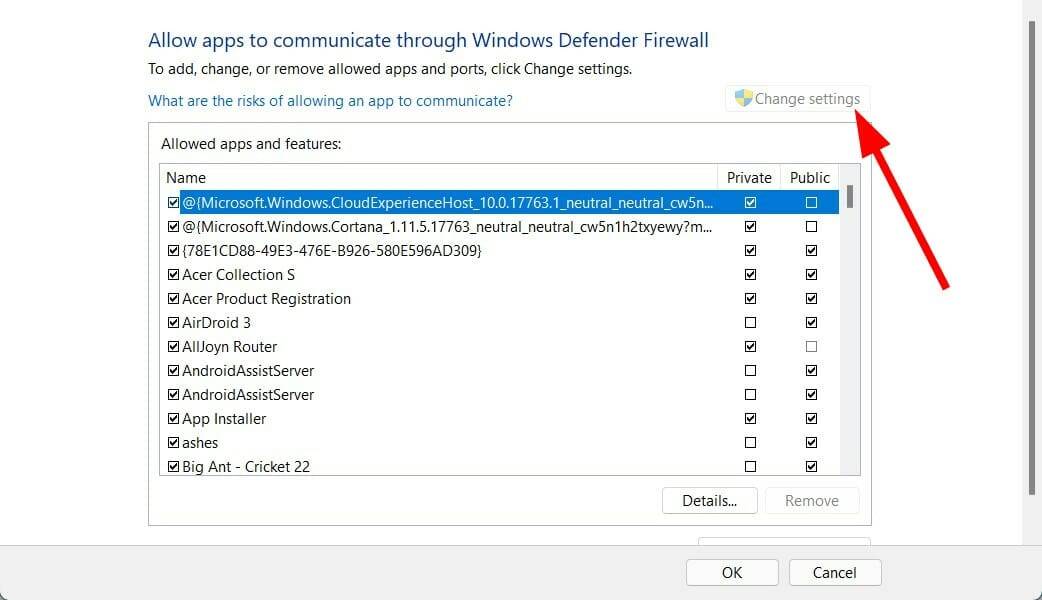The height and width of the screenshot is (600, 1042).
Task: Uncheck the Microsoft Windows Cortana entry
Action: [172, 226]
